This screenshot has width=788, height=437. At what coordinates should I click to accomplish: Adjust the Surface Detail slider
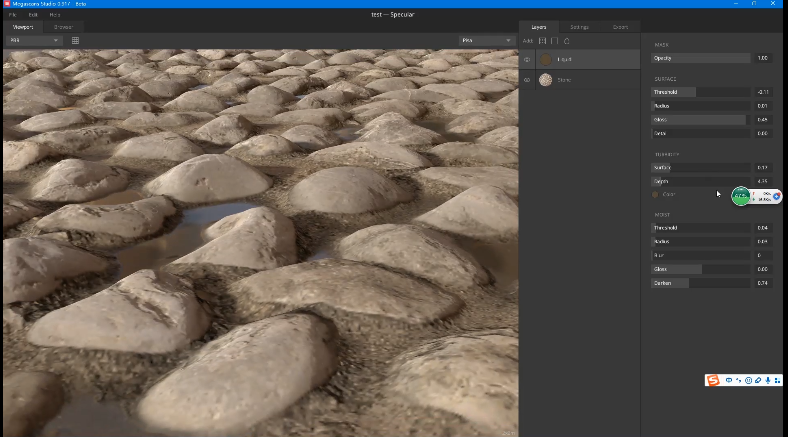[701, 134]
